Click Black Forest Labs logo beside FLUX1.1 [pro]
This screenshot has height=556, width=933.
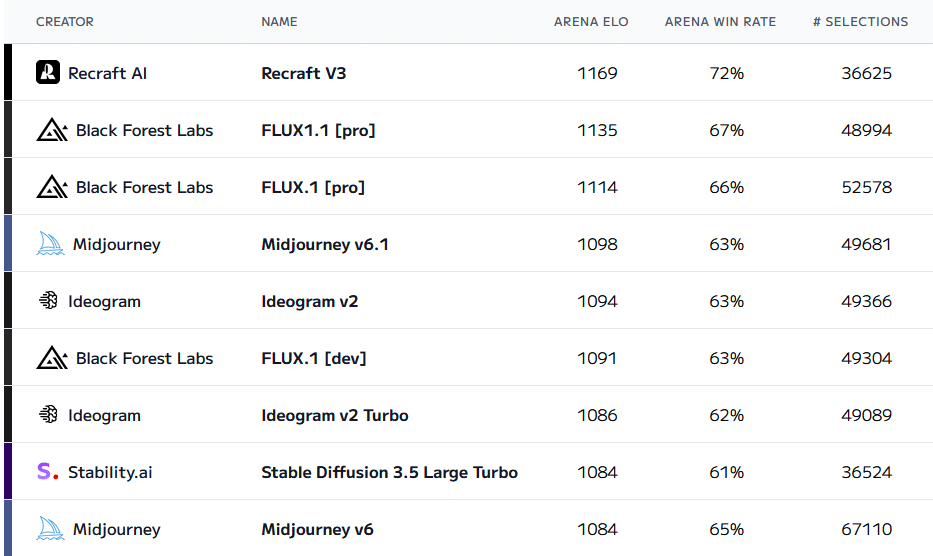[x=52, y=129]
